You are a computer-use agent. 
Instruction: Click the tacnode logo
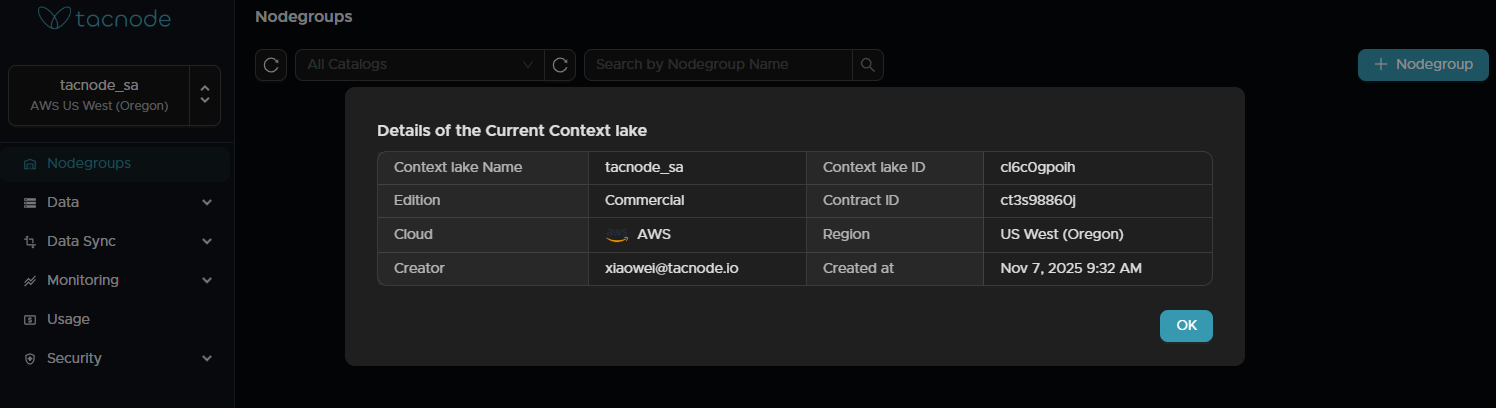coord(104,18)
